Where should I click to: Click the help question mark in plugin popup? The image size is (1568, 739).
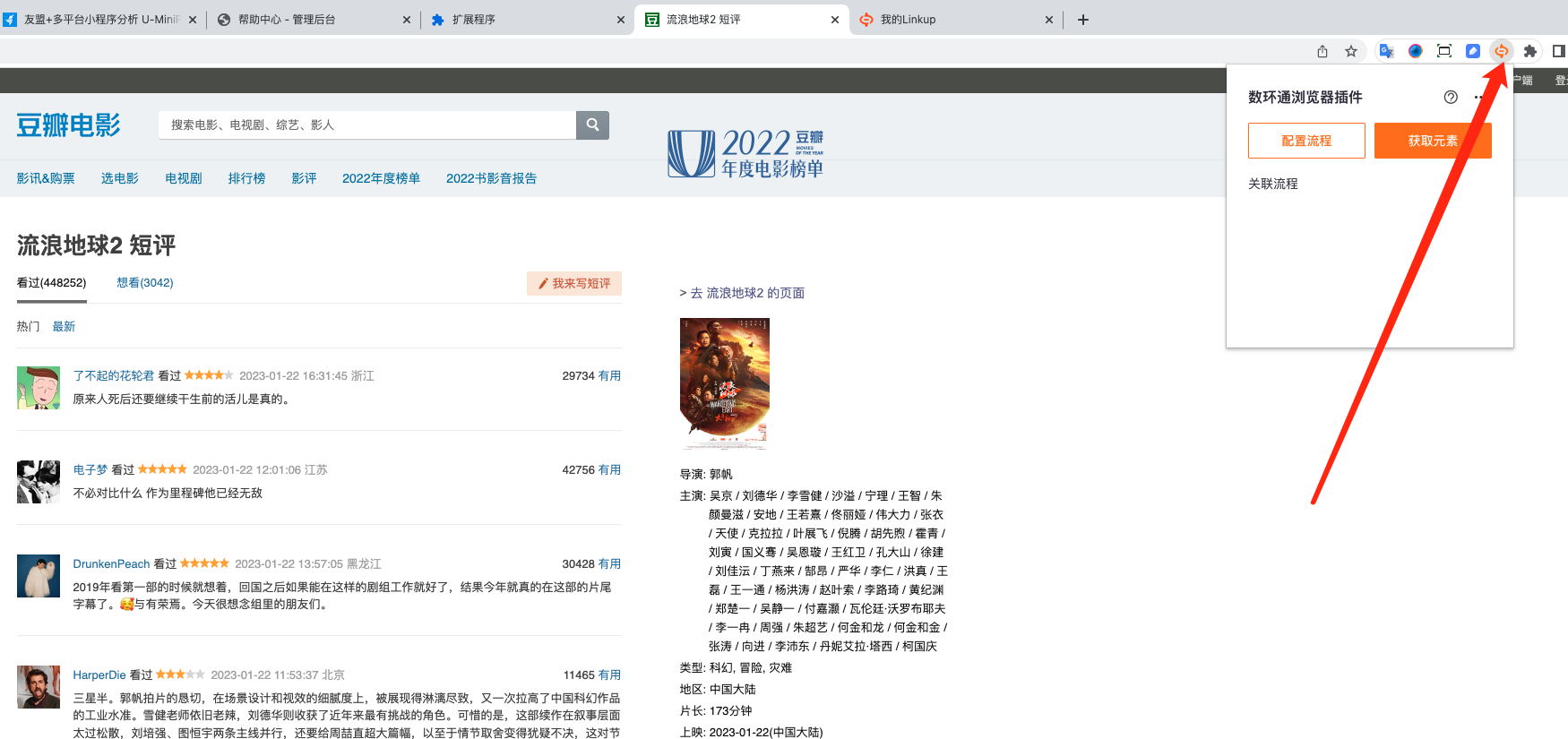point(1451,97)
